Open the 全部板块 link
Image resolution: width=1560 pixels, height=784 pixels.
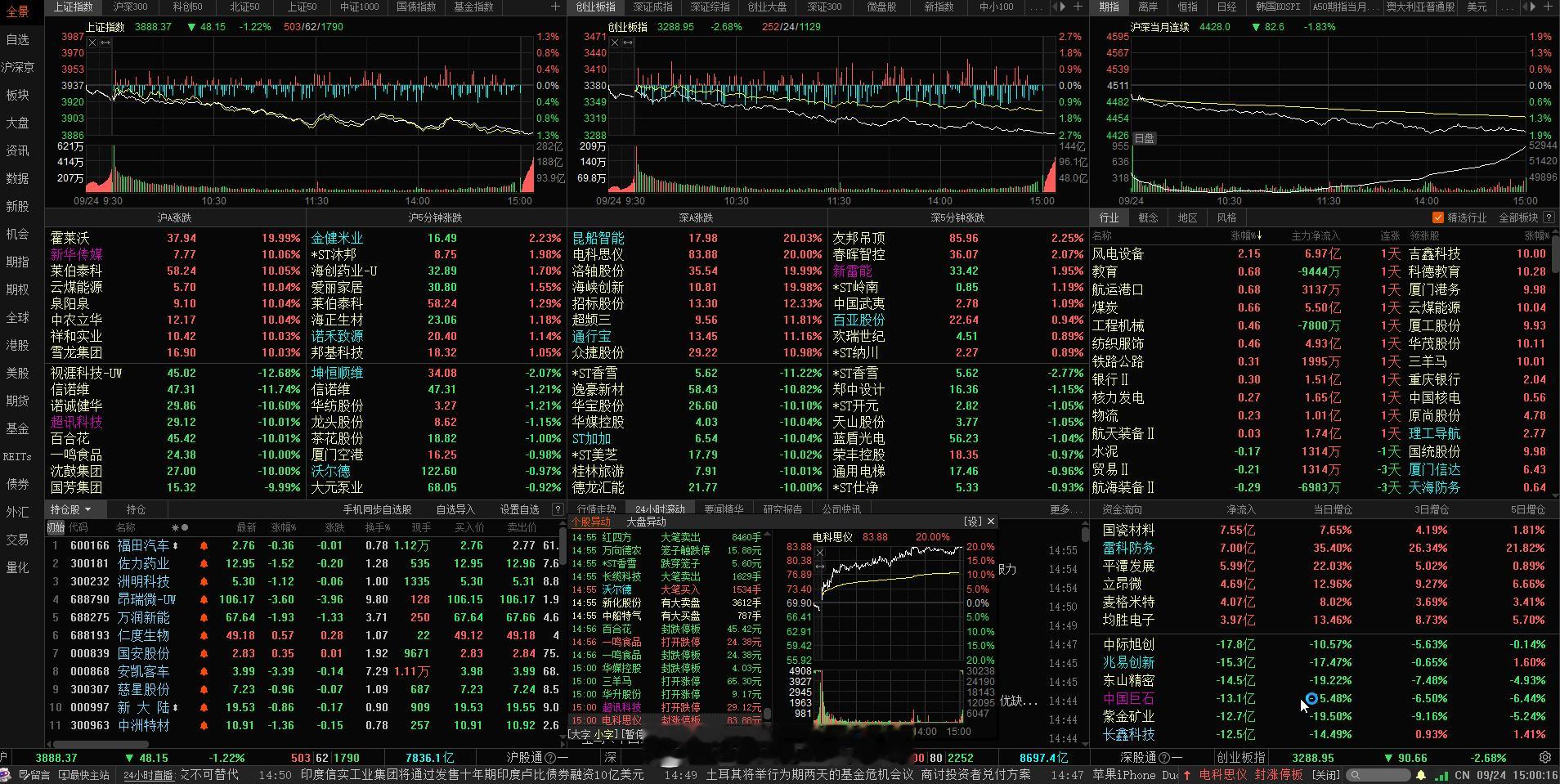(x=1518, y=217)
